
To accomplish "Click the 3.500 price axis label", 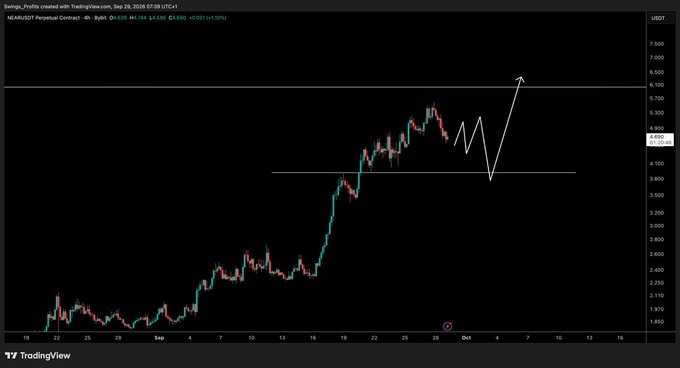I will point(657,195).
